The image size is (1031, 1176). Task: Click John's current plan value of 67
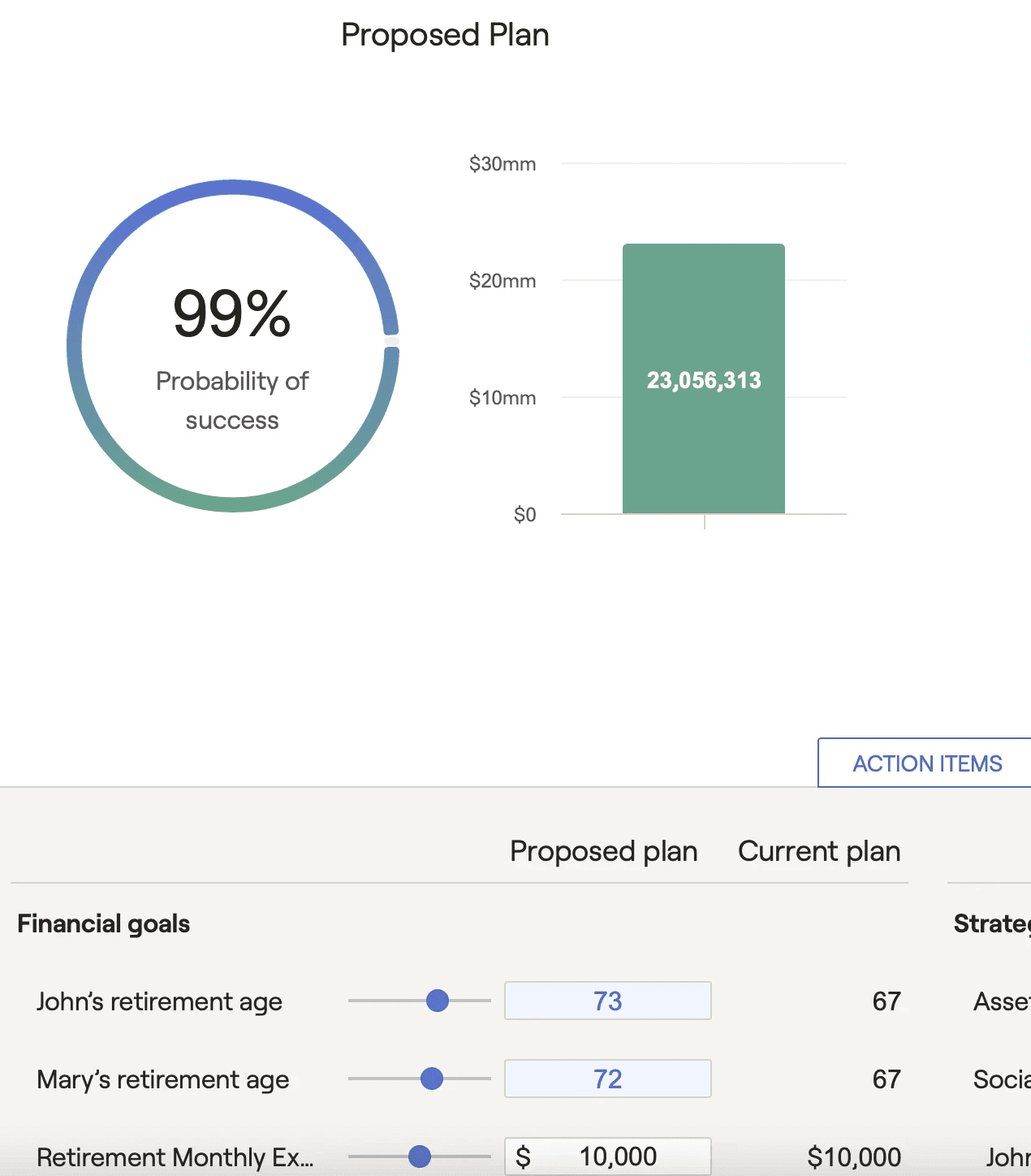[x=886, y=1001]
